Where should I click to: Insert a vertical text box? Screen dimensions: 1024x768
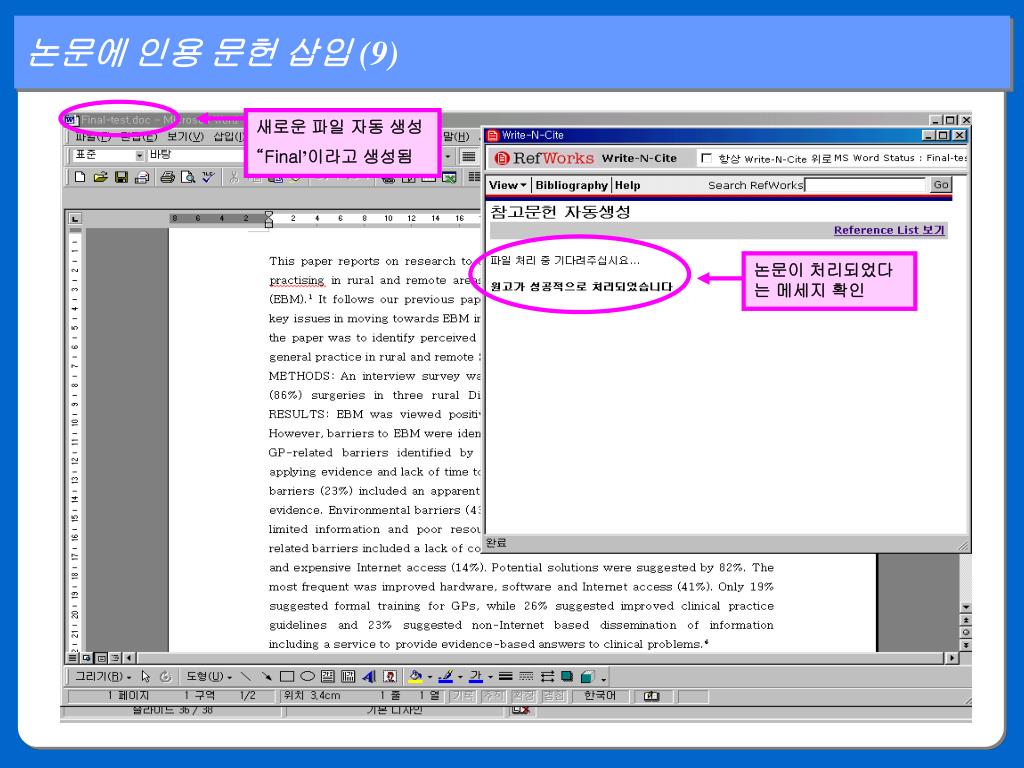point(348,677)
